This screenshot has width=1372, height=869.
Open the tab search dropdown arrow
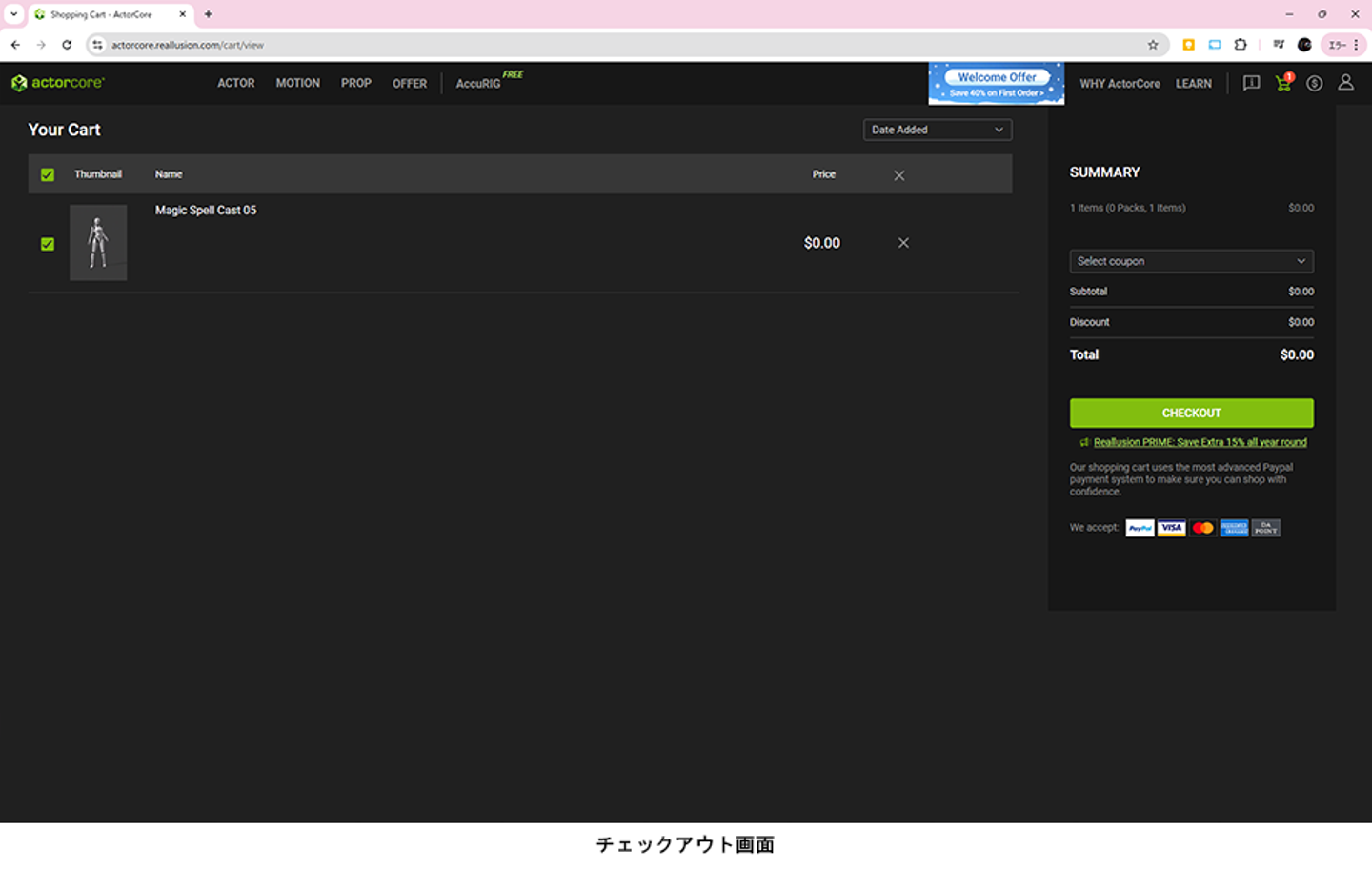coord(13,14)
